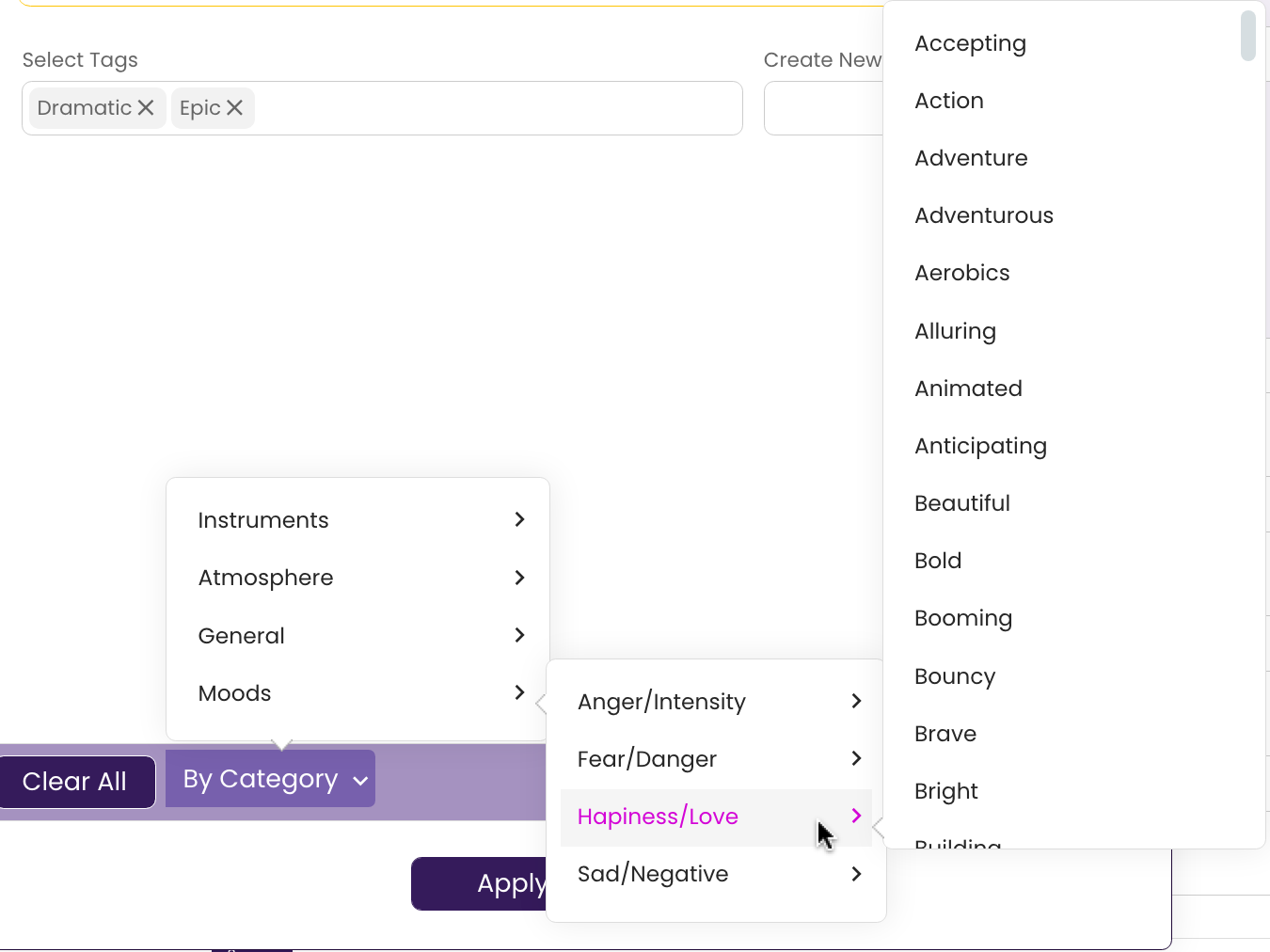The width and height of the screenshot is (1270, 952).
Task: Select the Alluring tag
Action: click(x=955, y=331)
